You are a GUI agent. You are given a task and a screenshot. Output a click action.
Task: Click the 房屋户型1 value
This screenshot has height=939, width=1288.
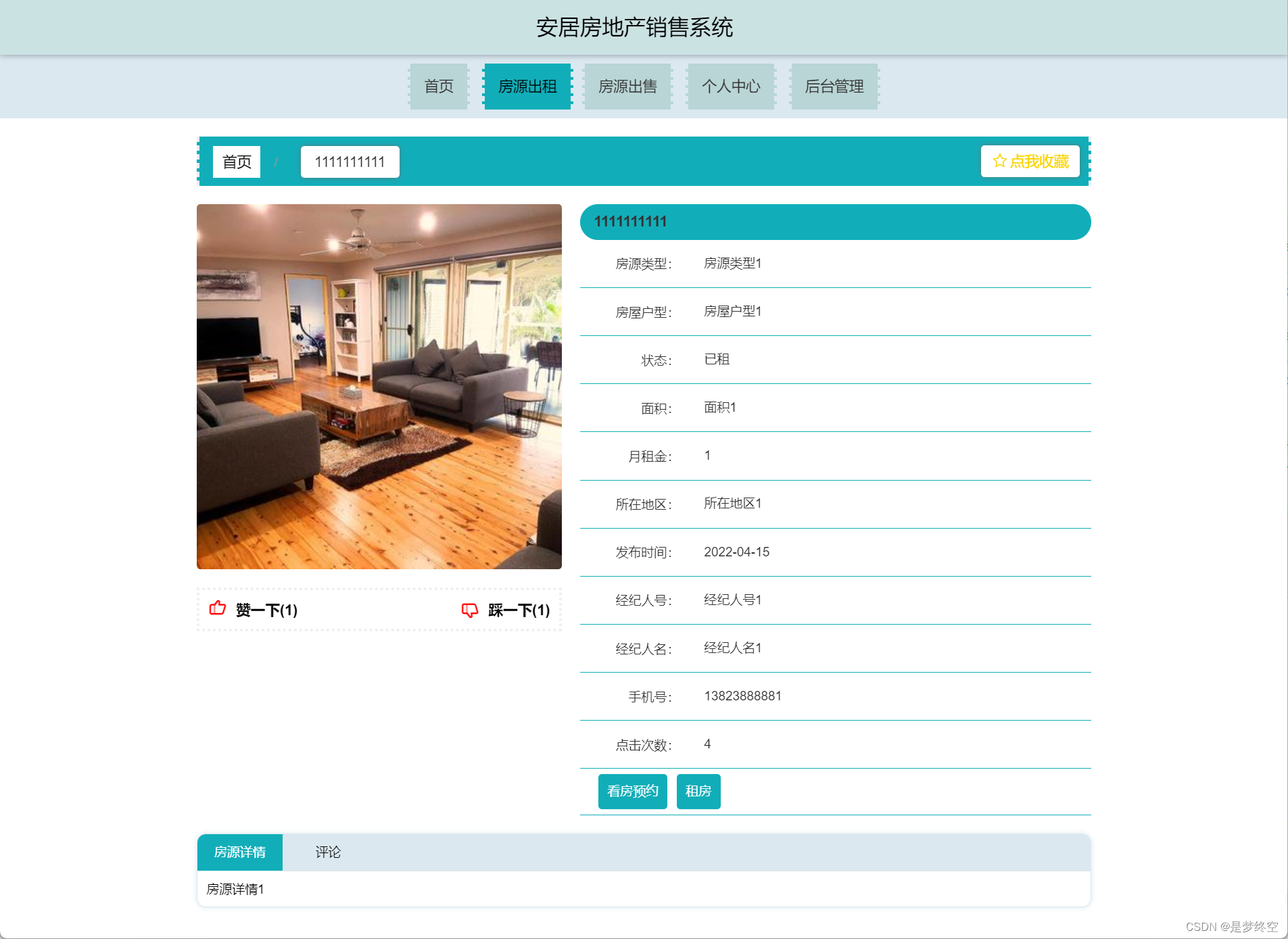point(733,311)
